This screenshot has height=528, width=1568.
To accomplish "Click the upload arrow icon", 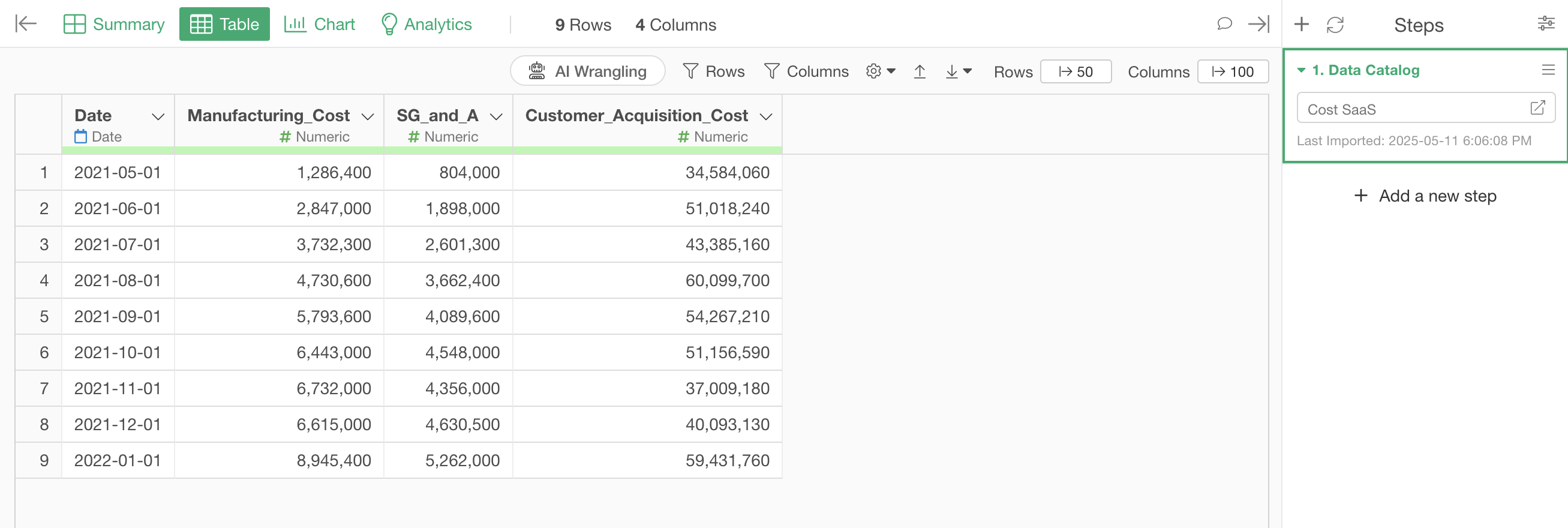I will tap(920, 71).
